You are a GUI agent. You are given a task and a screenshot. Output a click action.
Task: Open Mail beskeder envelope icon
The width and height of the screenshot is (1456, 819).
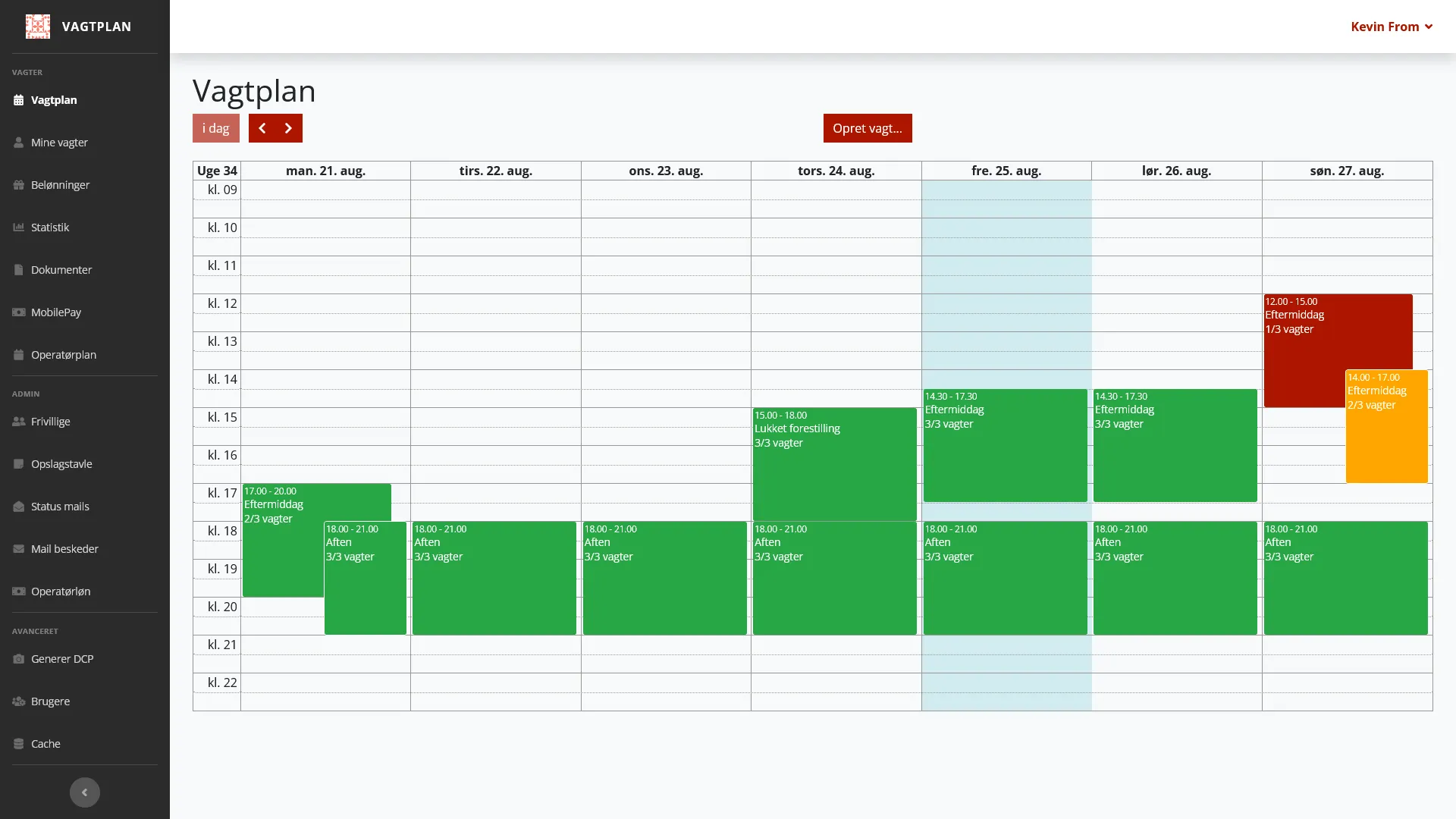coord(18,549)
